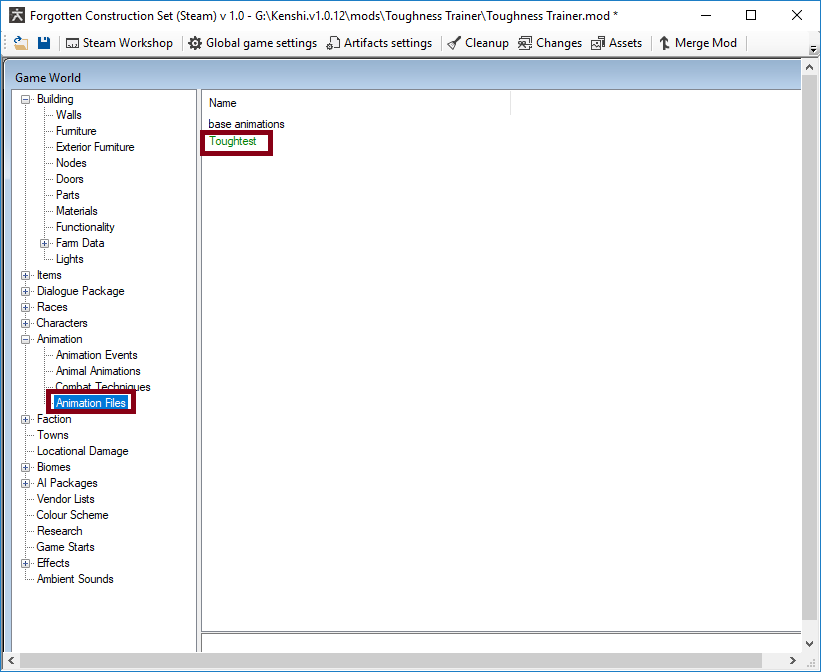The height and width of the screenshot is (672, 821).
Task: Expand the Biomes tree node
Action: (25, 467)
